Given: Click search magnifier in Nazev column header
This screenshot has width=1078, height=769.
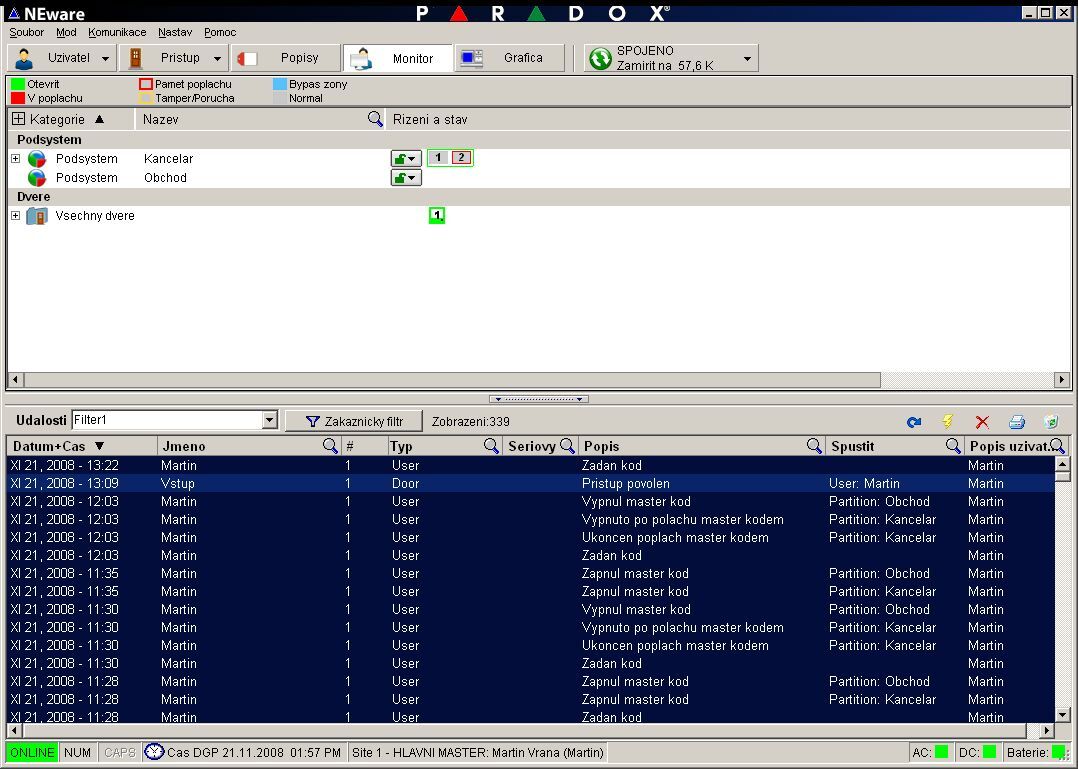Looking at the screenshot, I should point(375,119).
